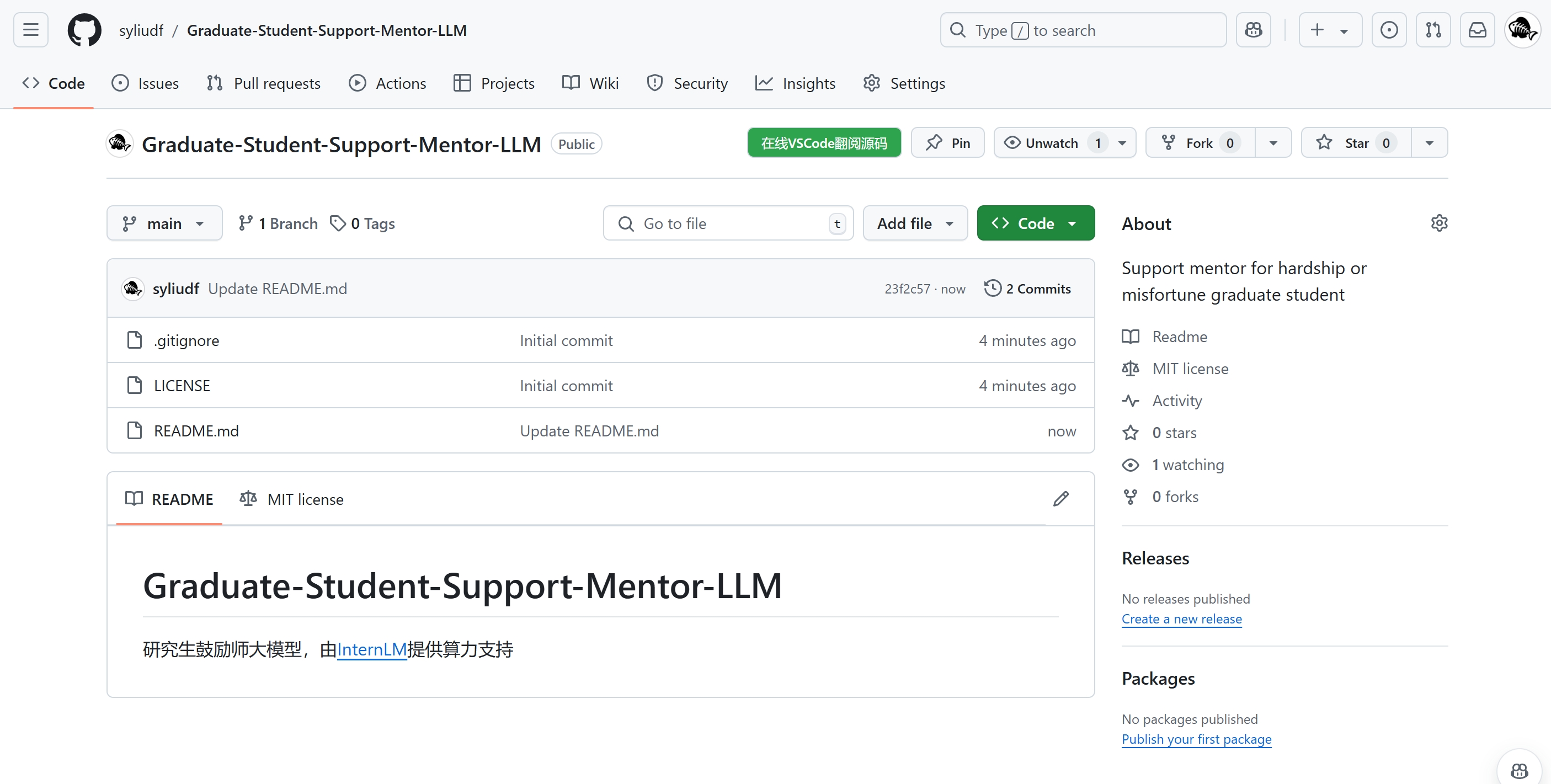Expand the main branch dropdown
The width and height of the screenshot is (1551, 784).
pyautogui.click(x=164, y=223)
